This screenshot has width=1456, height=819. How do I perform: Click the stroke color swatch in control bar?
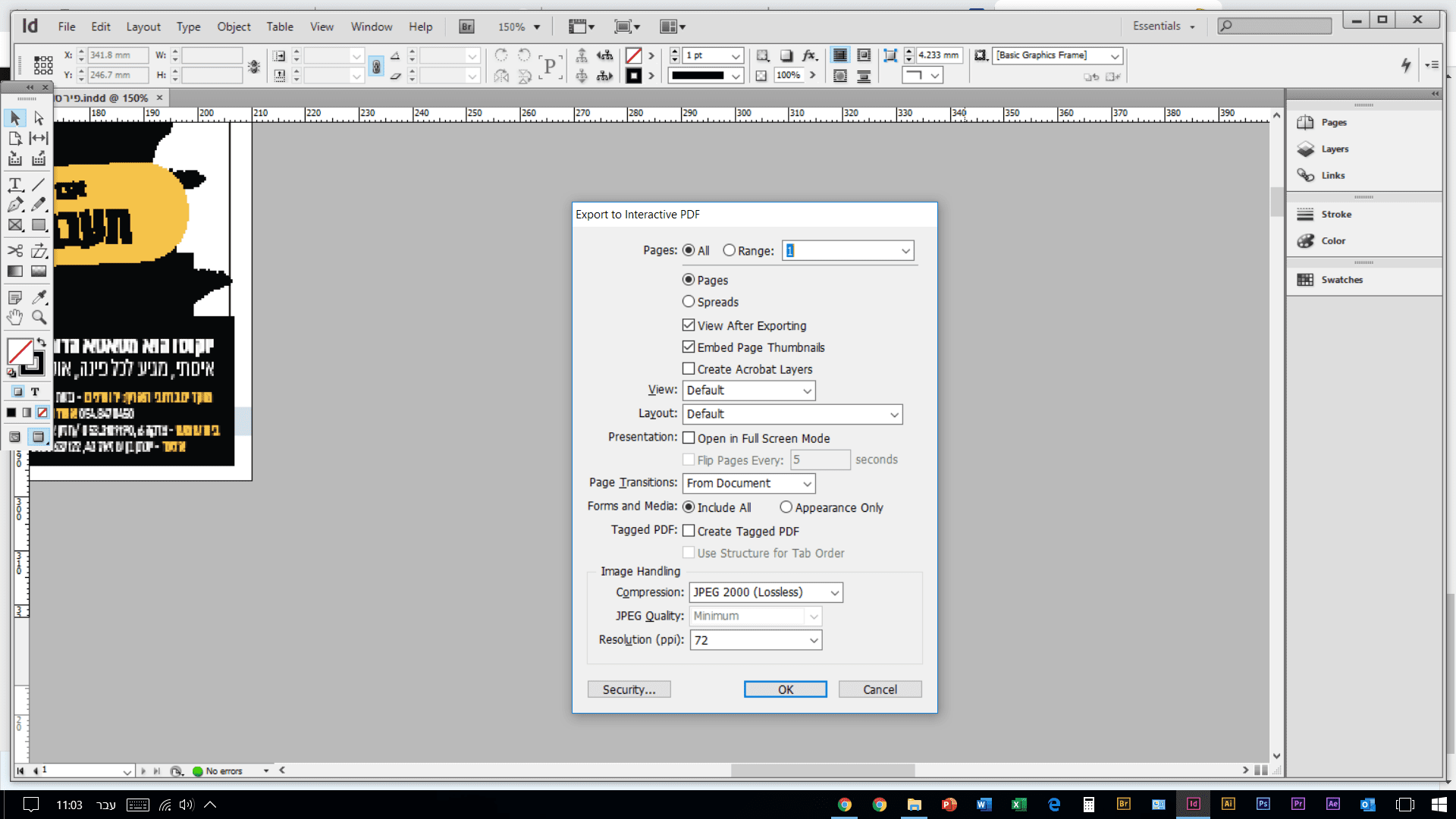coord(634,76)
